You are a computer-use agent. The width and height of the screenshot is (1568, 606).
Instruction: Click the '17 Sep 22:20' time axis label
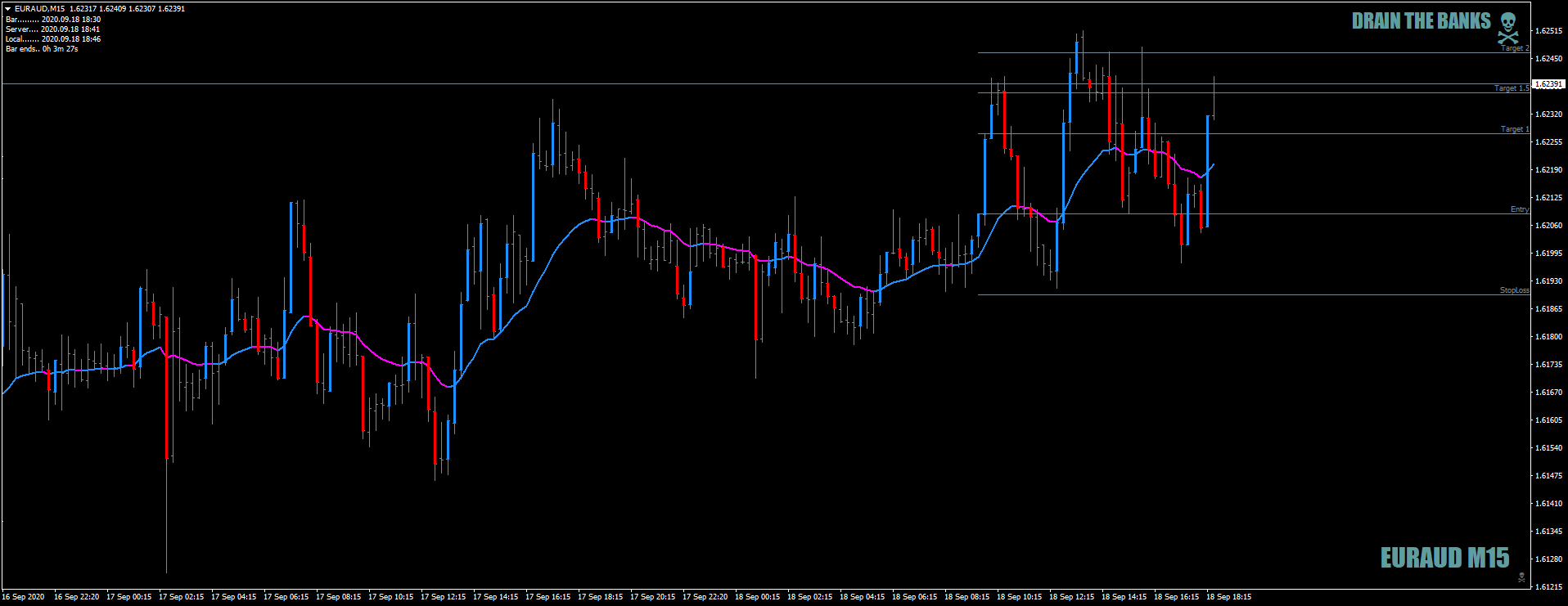point(705,597)
